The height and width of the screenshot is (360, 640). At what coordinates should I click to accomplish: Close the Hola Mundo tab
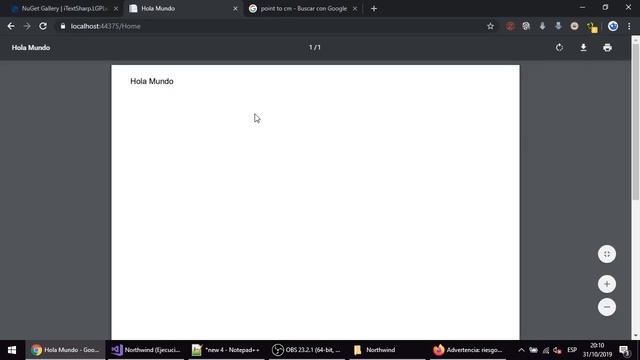(235, 9)
